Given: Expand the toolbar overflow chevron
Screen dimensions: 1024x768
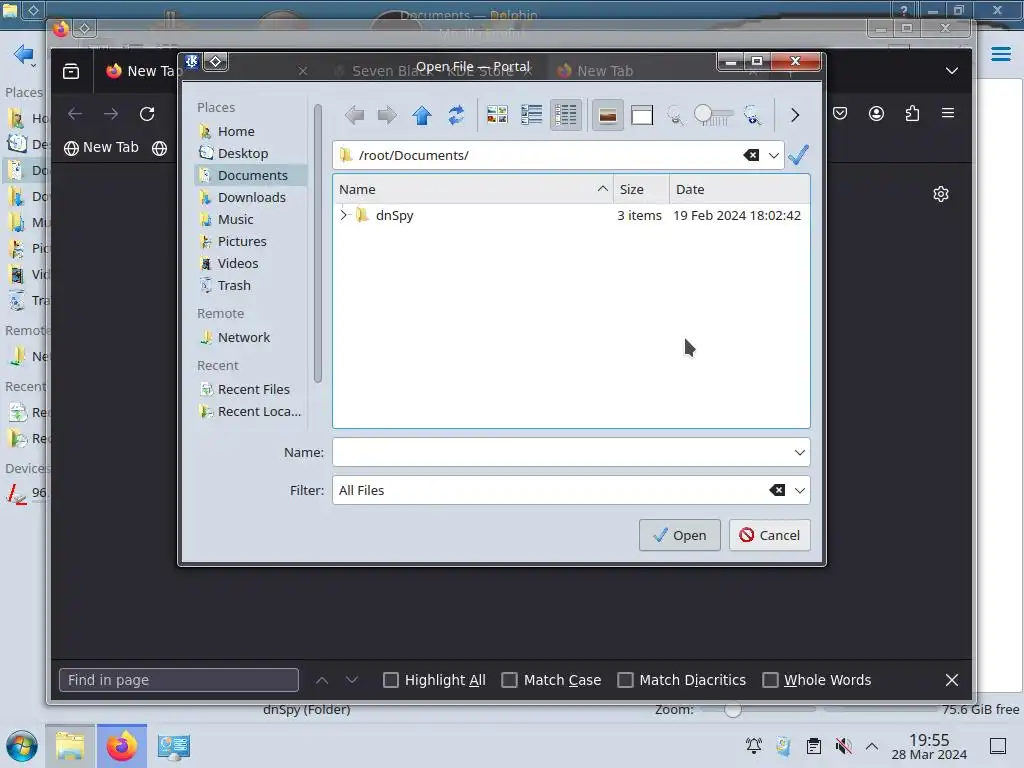Looking at the screenshot, I should point(795,116).
